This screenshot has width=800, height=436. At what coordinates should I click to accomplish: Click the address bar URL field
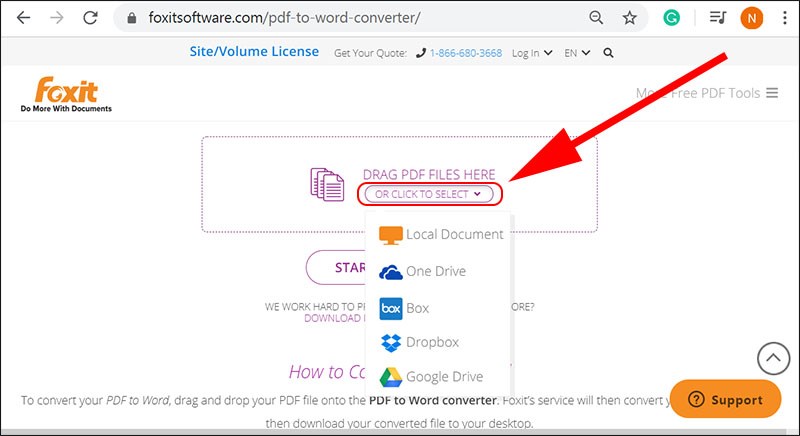coord(357,18)
